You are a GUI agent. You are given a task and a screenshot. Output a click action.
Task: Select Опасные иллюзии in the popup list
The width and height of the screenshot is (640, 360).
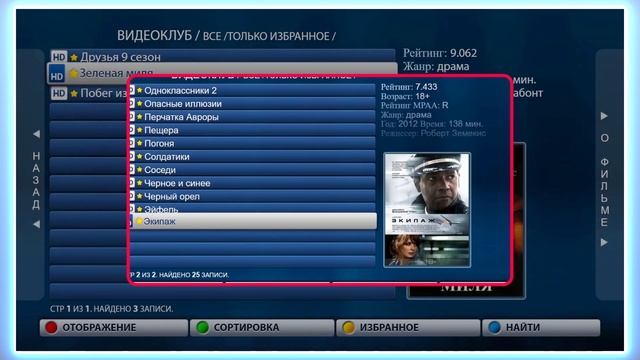253,104
